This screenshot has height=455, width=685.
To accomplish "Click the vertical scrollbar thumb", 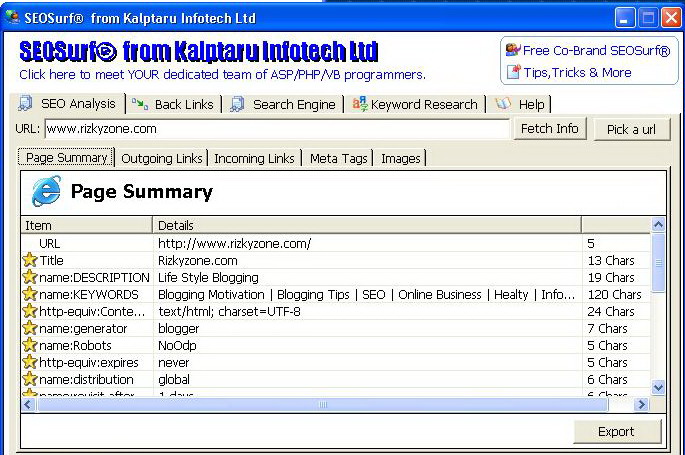I will 658,263.
